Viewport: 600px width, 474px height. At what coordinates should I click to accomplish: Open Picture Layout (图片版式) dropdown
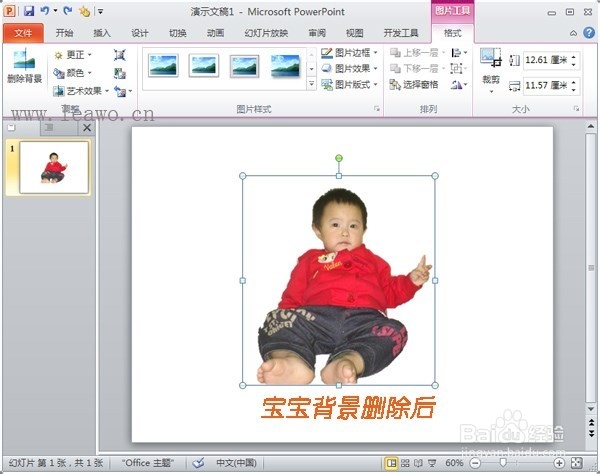349,85
